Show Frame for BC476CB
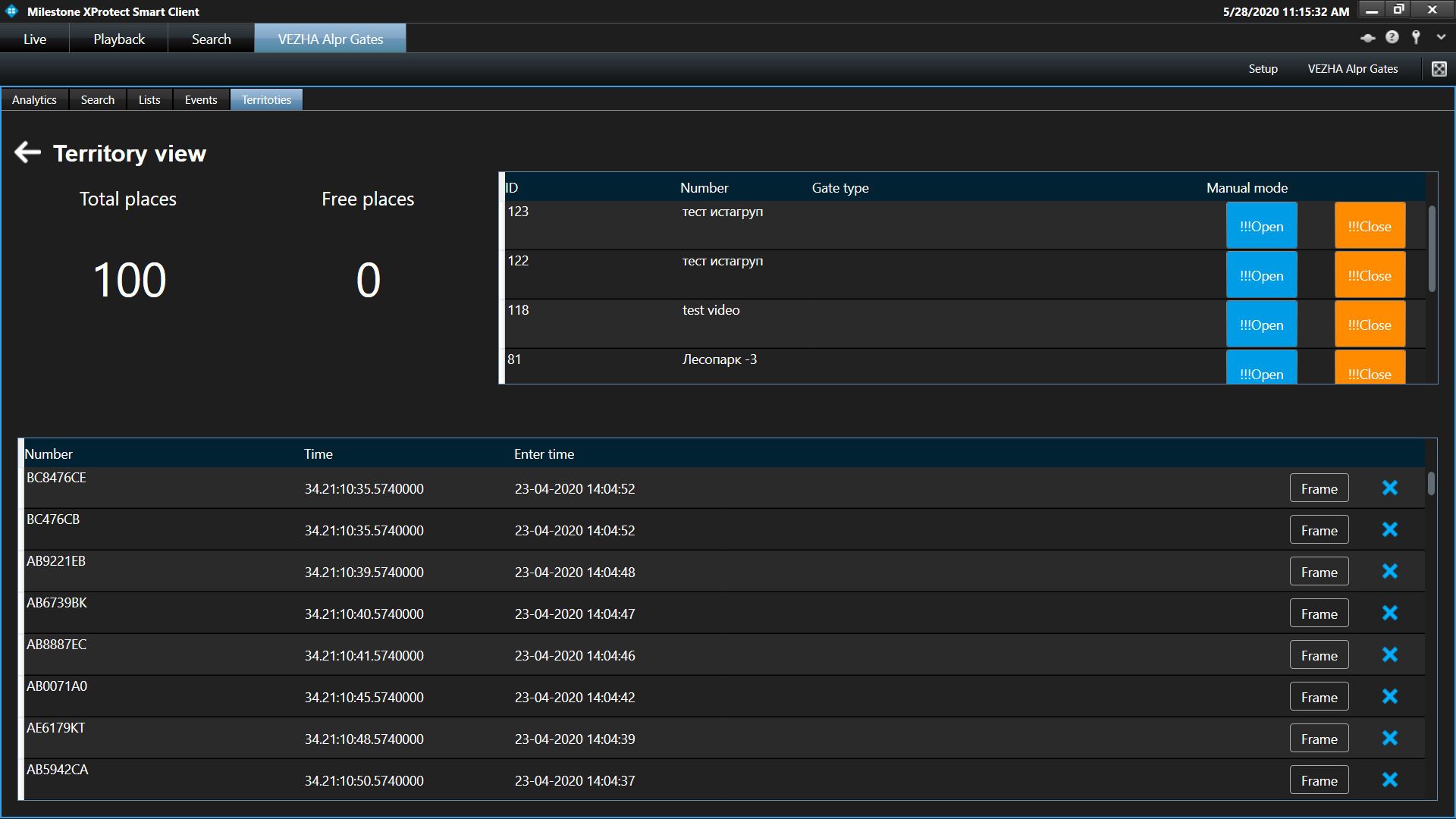 click(1319, 530)
